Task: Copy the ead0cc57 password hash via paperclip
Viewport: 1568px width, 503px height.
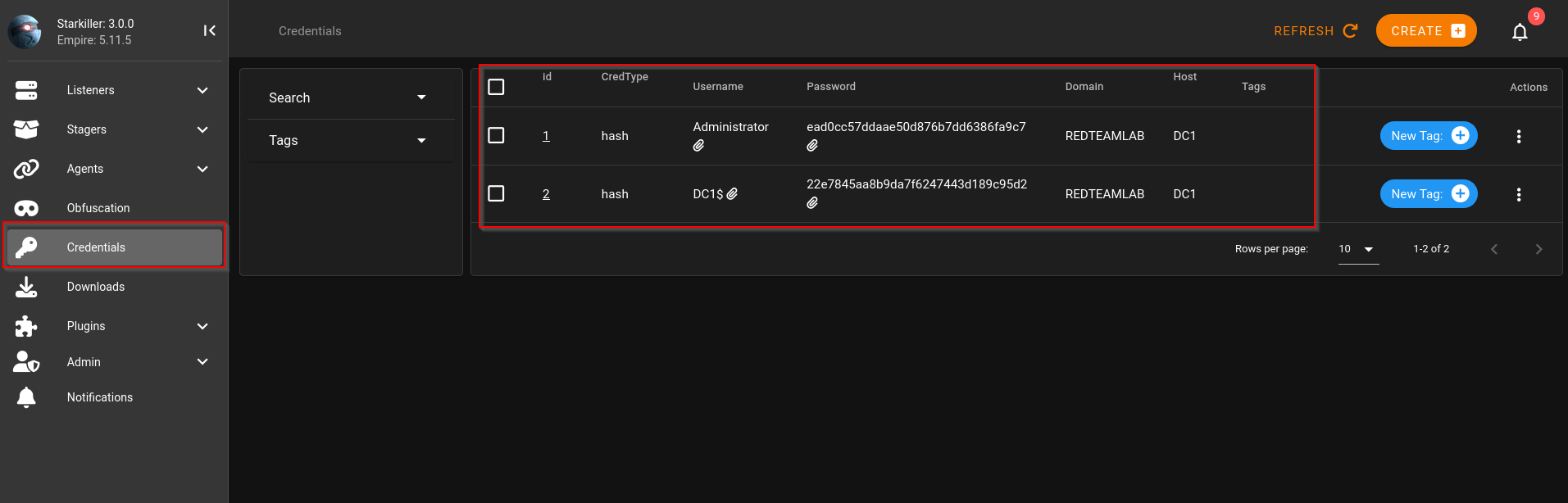Action: (812, 146)
